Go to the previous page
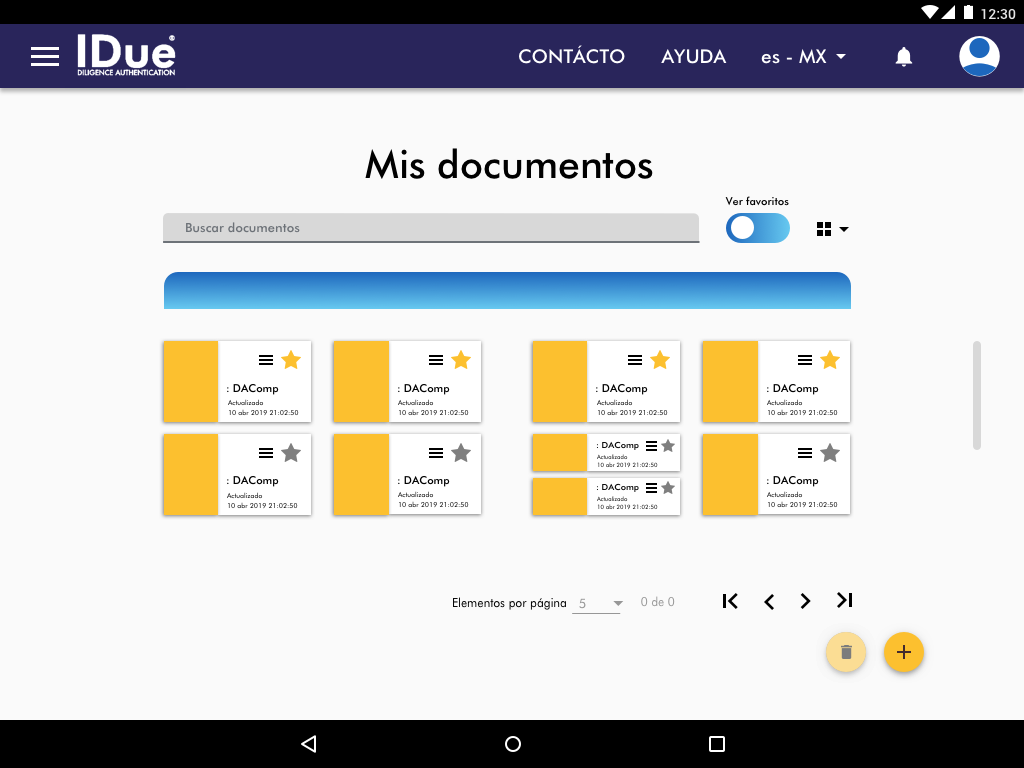1024x768 pixels. [x=769, y=601]
